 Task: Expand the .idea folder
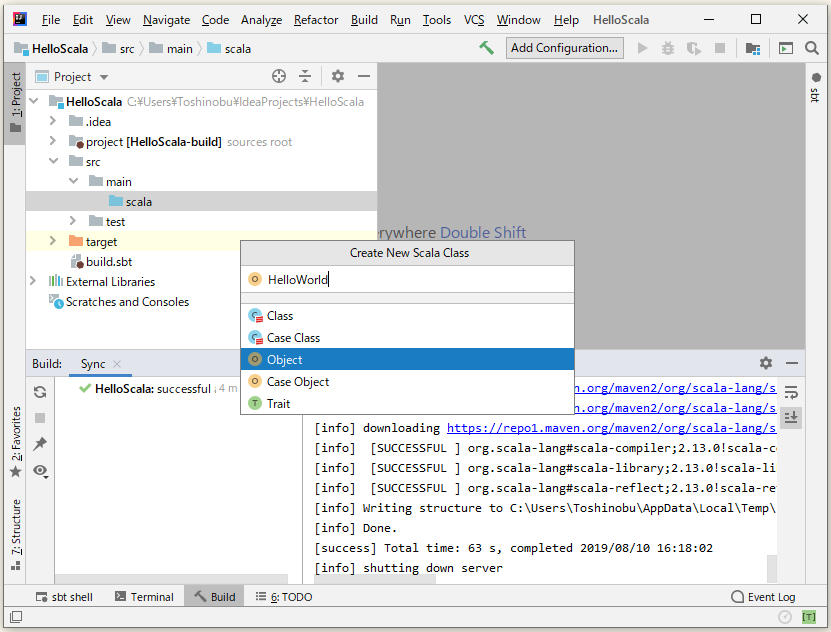(x=52, y=121)
